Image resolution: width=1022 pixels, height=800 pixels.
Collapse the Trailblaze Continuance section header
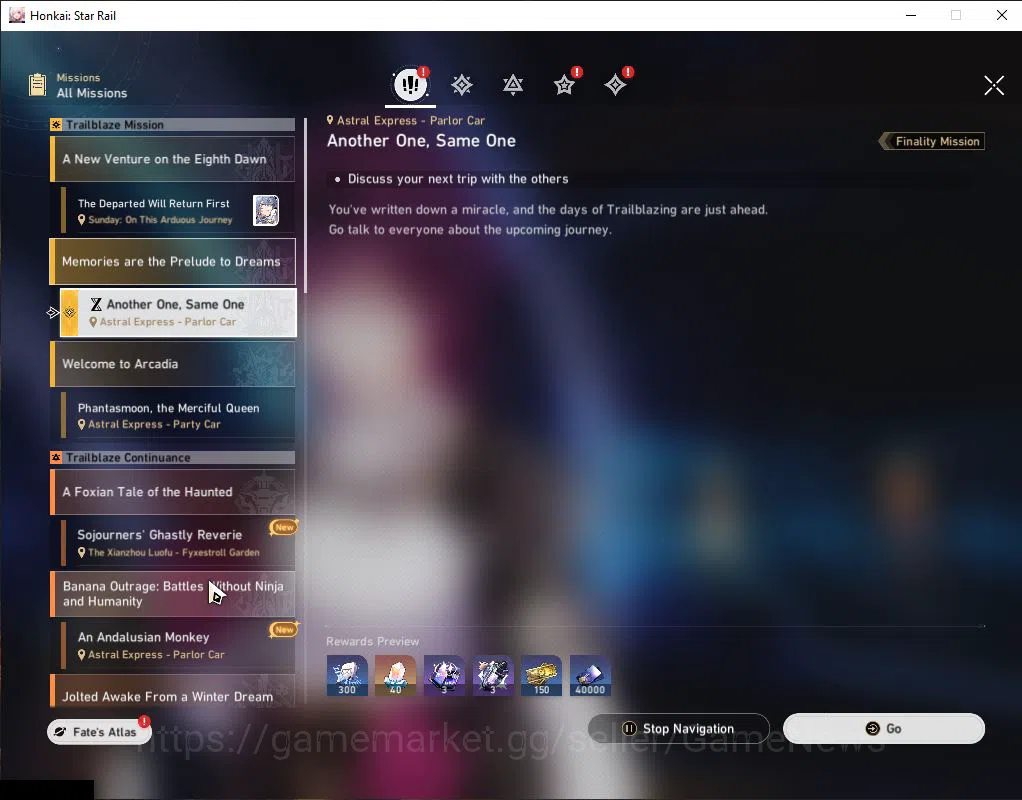click(x=173, y=458)
